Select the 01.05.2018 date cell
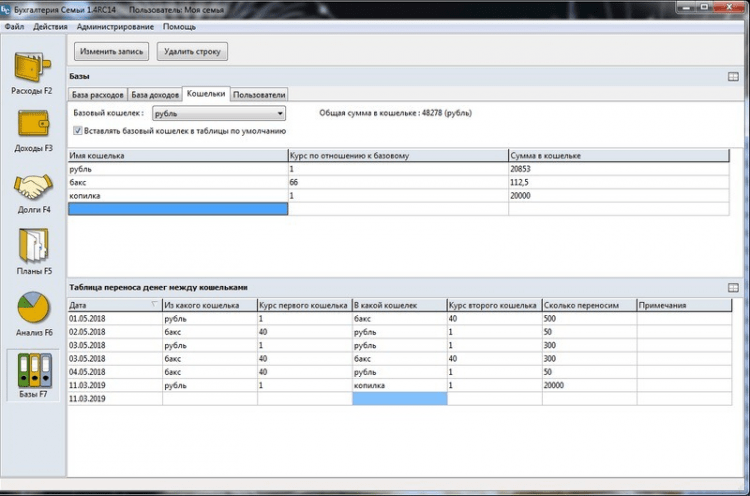This screenshot has height=496, width=750. tap(115, 319)
